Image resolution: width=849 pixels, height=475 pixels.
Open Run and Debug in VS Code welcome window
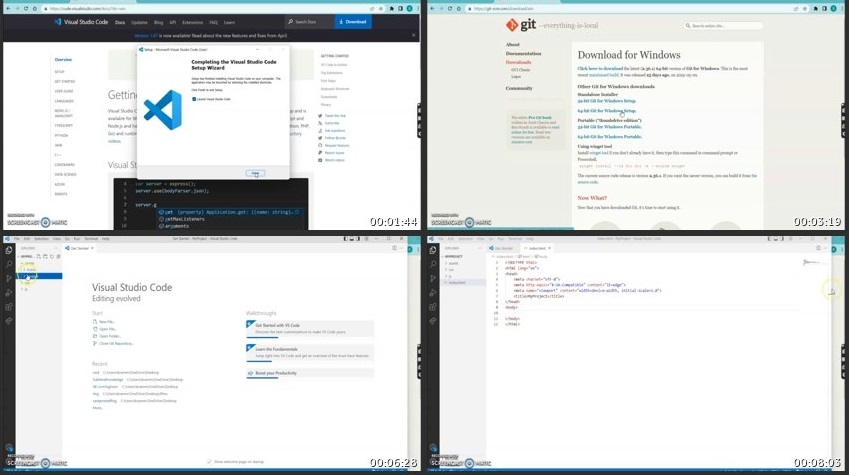click(9, 293)
